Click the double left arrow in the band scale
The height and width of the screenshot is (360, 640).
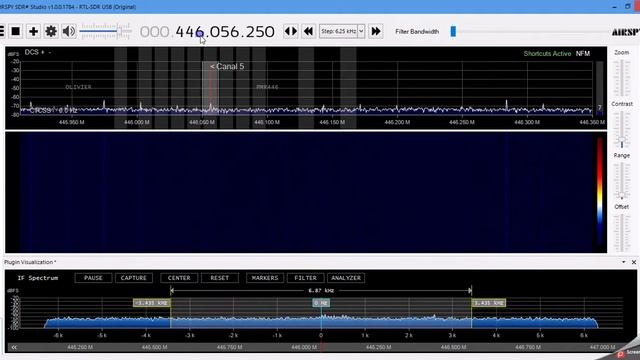click(x=14, y=347)
